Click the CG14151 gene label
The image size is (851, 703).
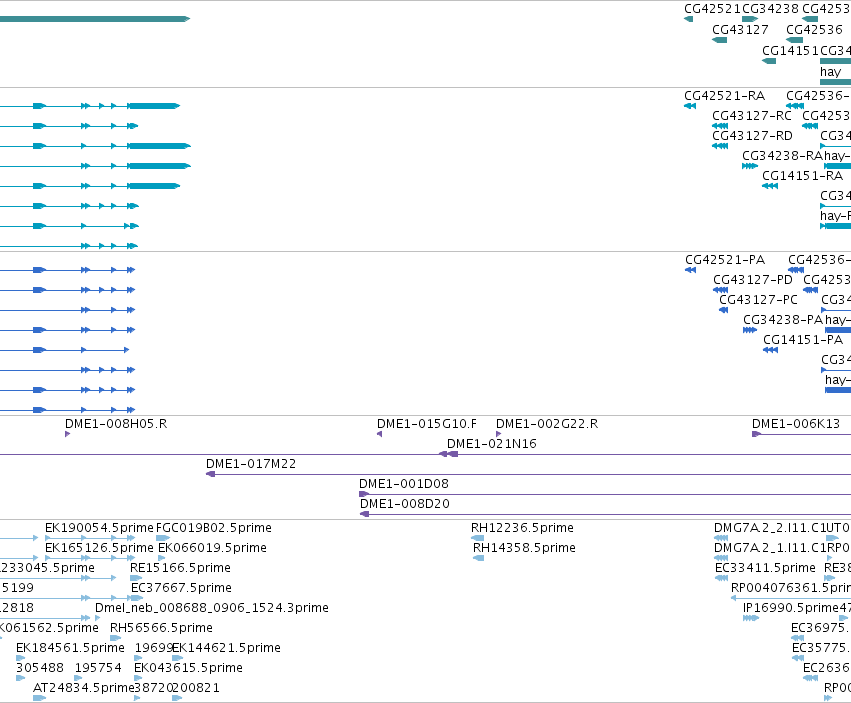(x=790, y=50)
